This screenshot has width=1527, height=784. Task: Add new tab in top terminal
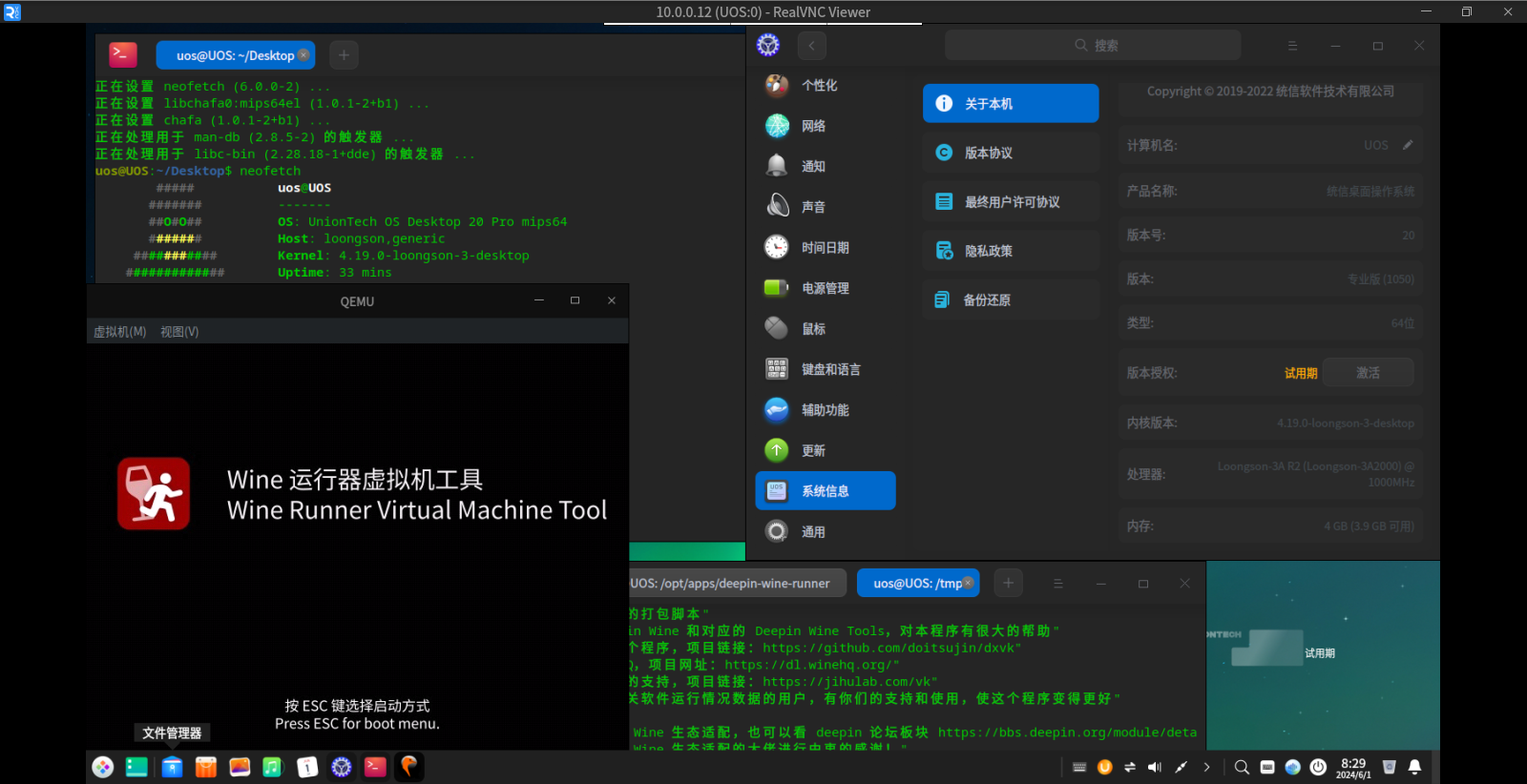pyautogui.click(x=345, y=55)
